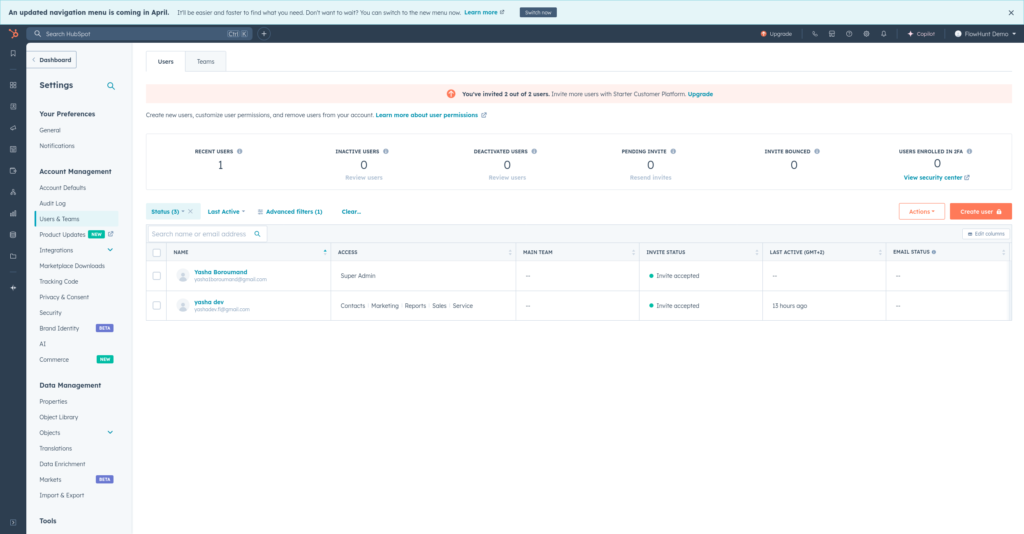Open Tracking Code settings page
The image size is (1024, 534).
(x=59, y=281)
